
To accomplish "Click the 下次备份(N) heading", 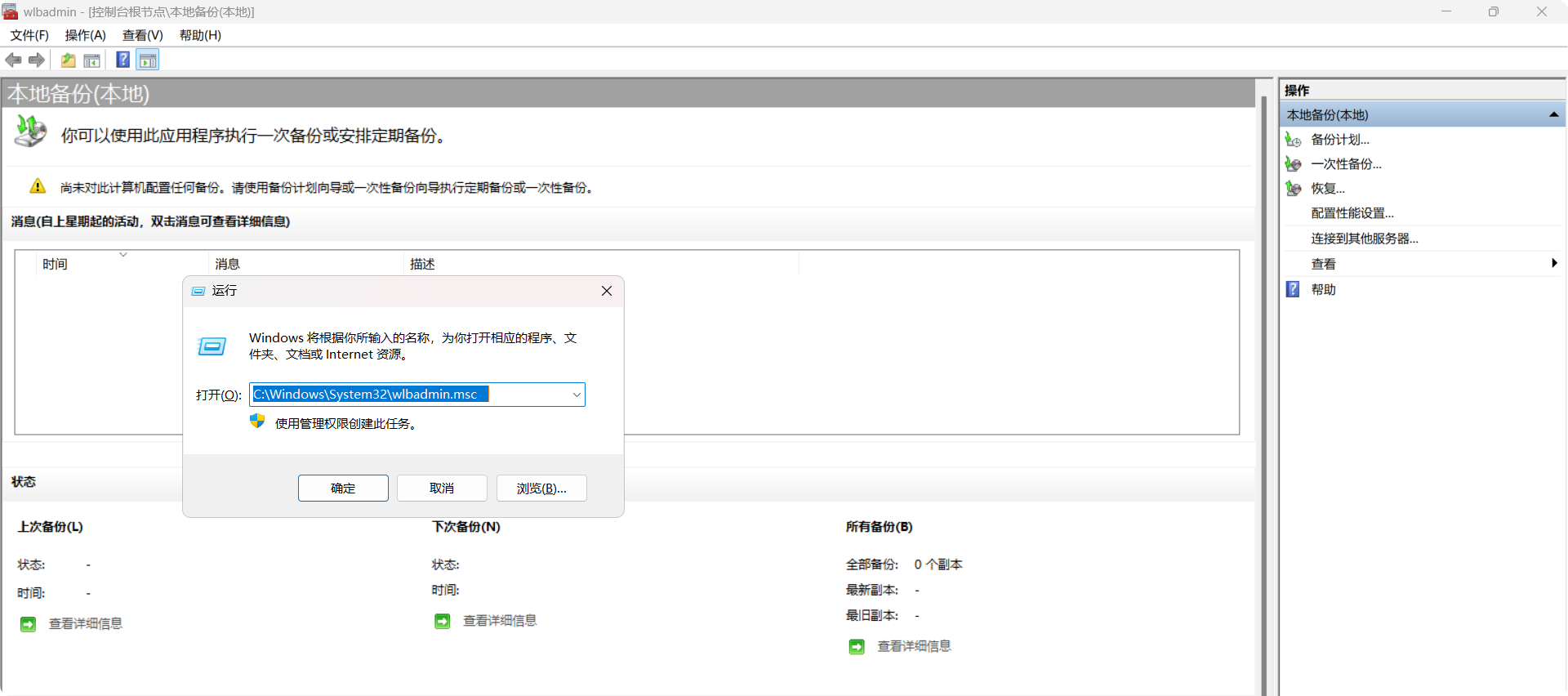I will coord(465,527).
